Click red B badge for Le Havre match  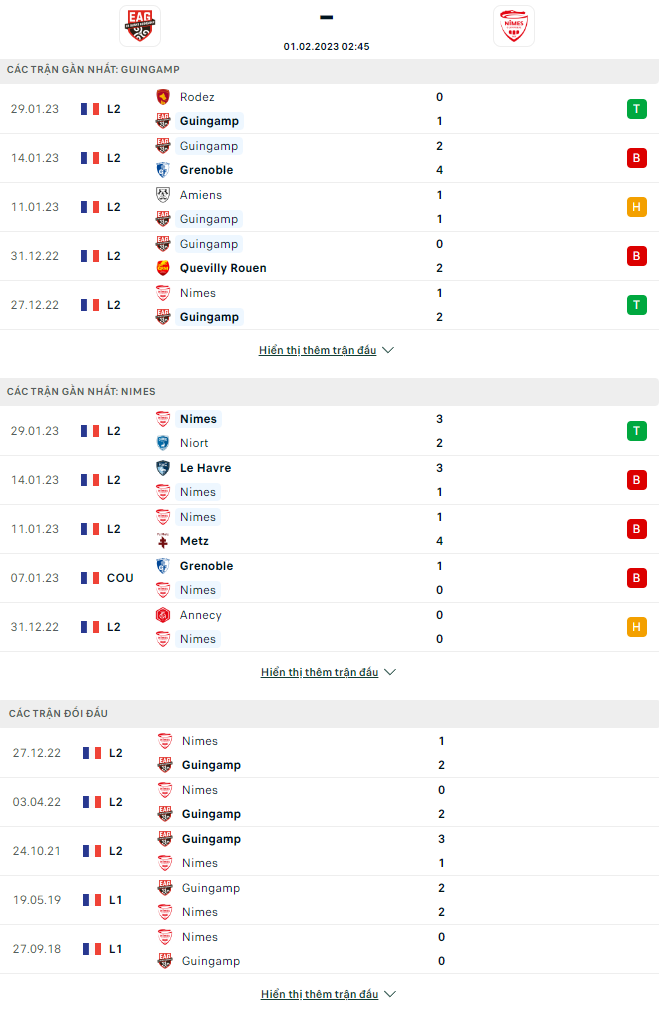coord(636,480)
